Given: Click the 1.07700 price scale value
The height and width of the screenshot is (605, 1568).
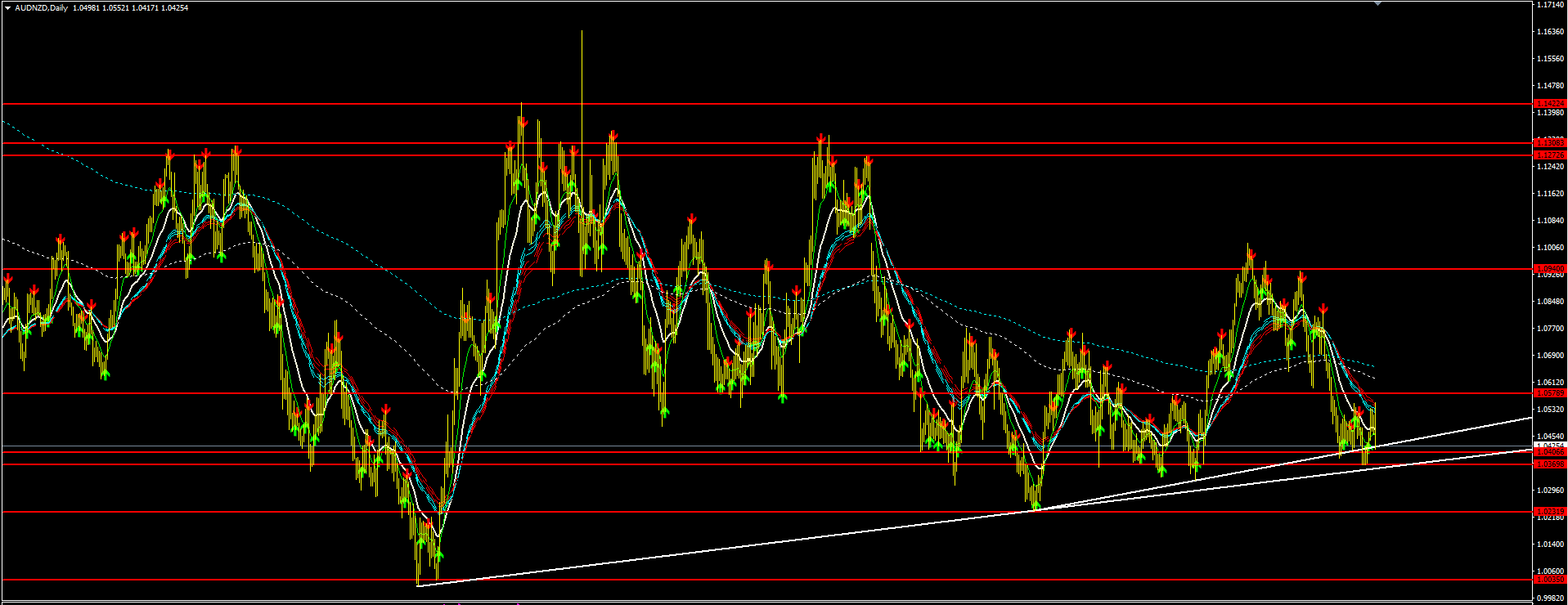Looking at the screenshot, I should (x=1551, y=329).
